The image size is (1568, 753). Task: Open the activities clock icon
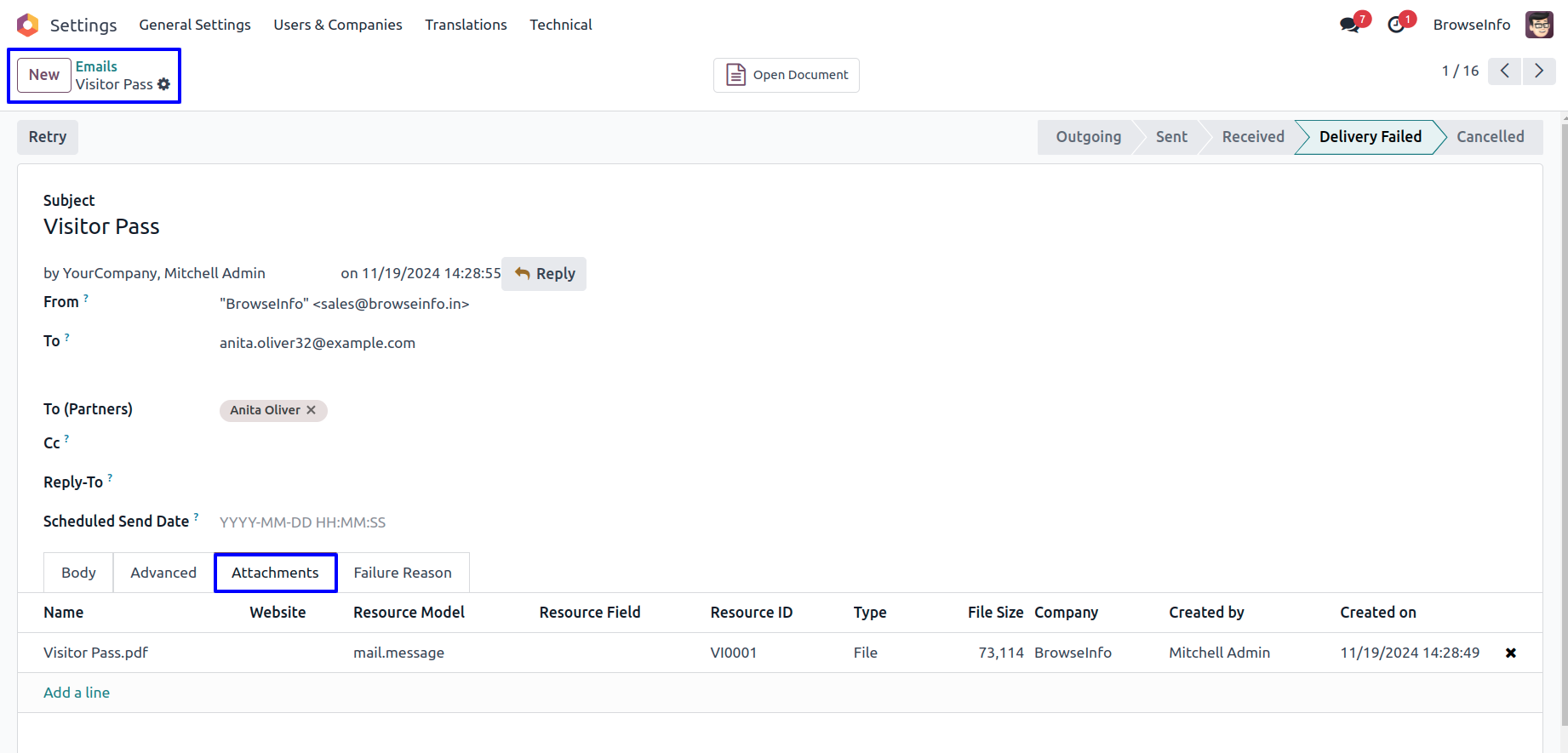pos(1396,26)
